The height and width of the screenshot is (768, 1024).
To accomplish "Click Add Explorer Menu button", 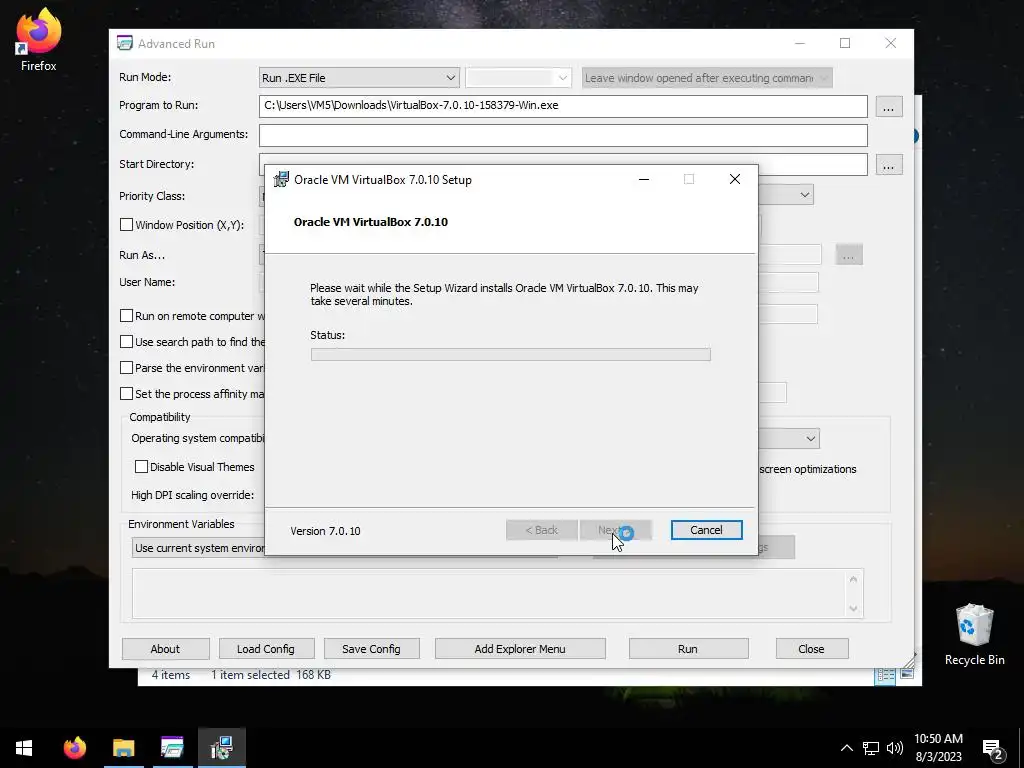I will (x=520, y=649).
